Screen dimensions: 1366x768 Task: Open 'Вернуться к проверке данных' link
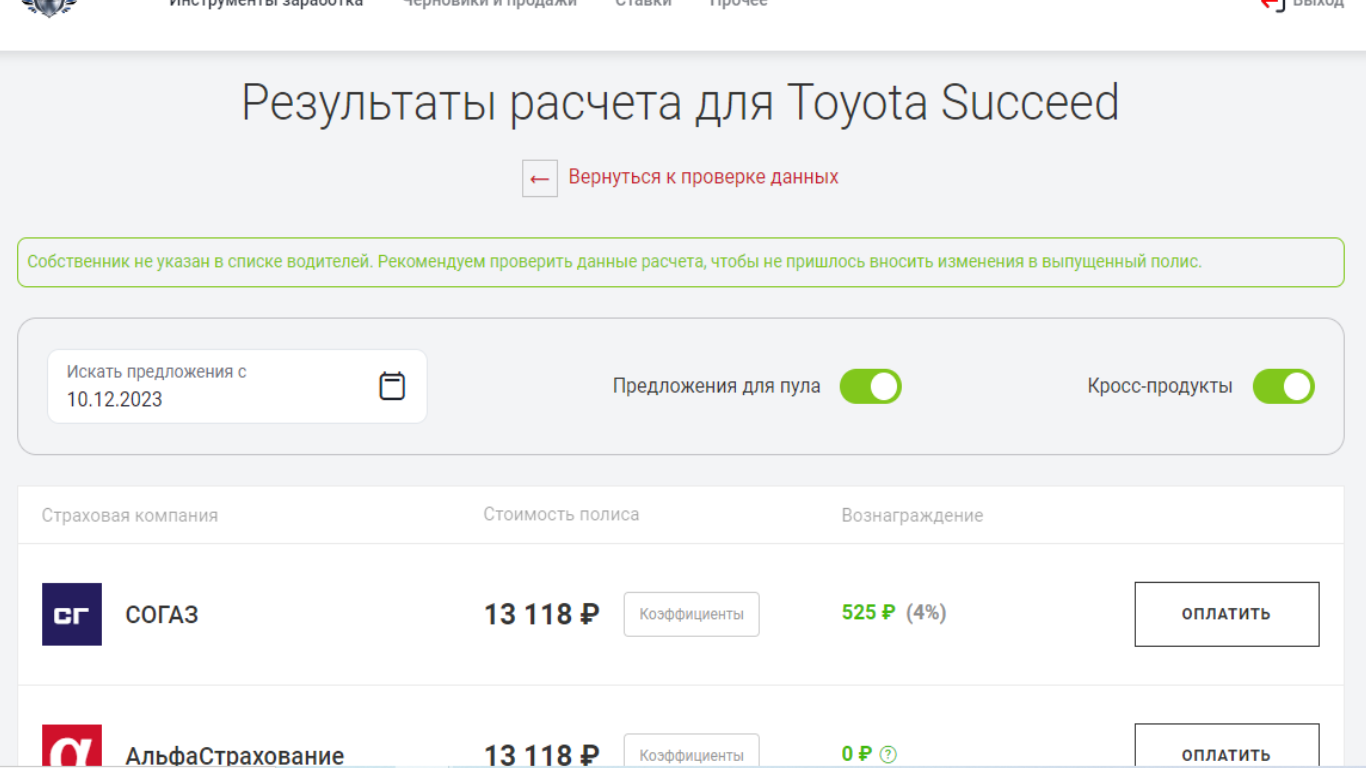coord(703,177)
